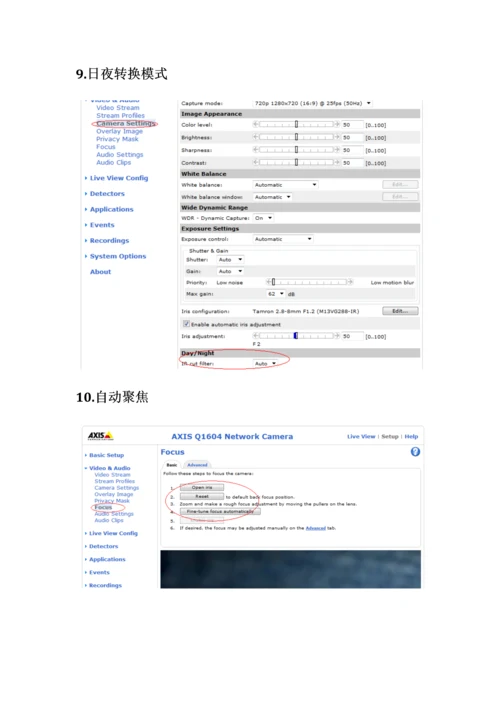
Task: Select Audio Clips in upper sidebar
Action: (114, 162)
